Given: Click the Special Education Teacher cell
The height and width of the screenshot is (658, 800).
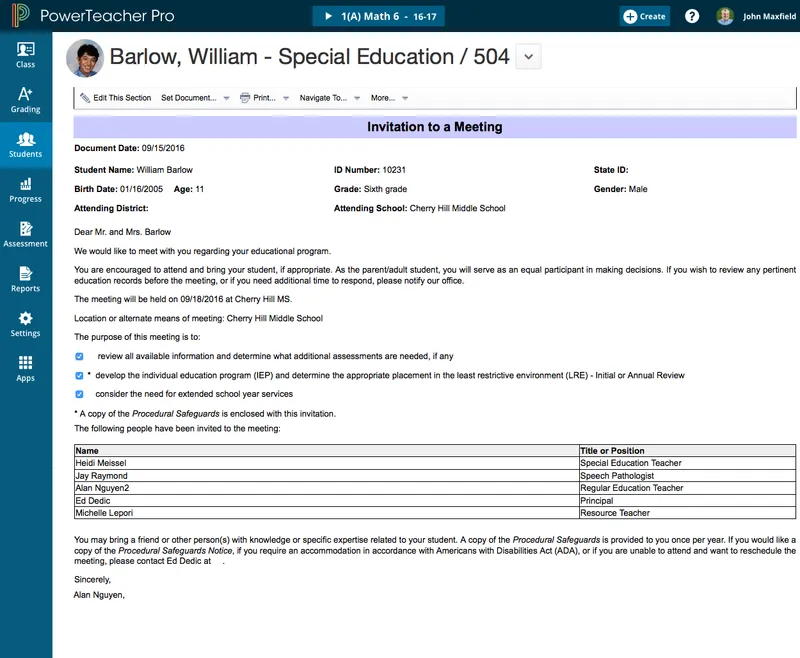Looking at the screenshot, I should point(687,463).
